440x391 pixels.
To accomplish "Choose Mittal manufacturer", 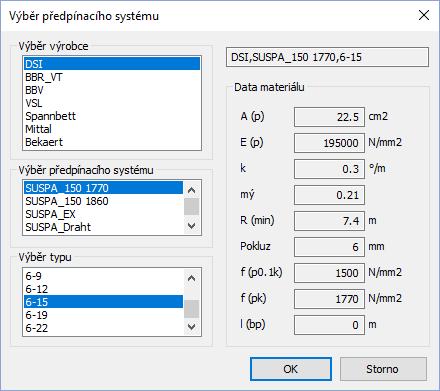I will pos(112,129).
